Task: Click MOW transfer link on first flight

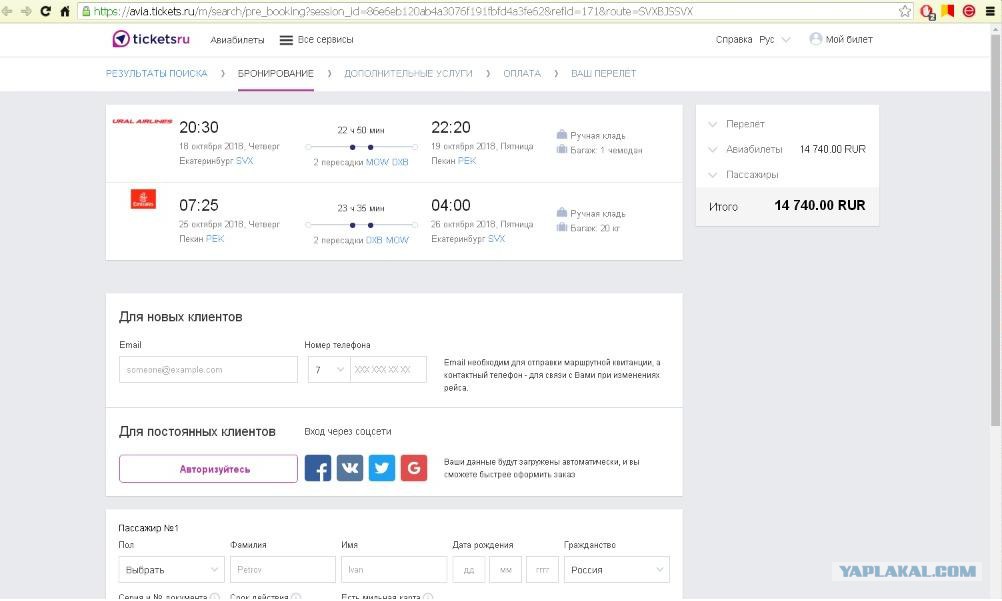Action: pos(377,162)
